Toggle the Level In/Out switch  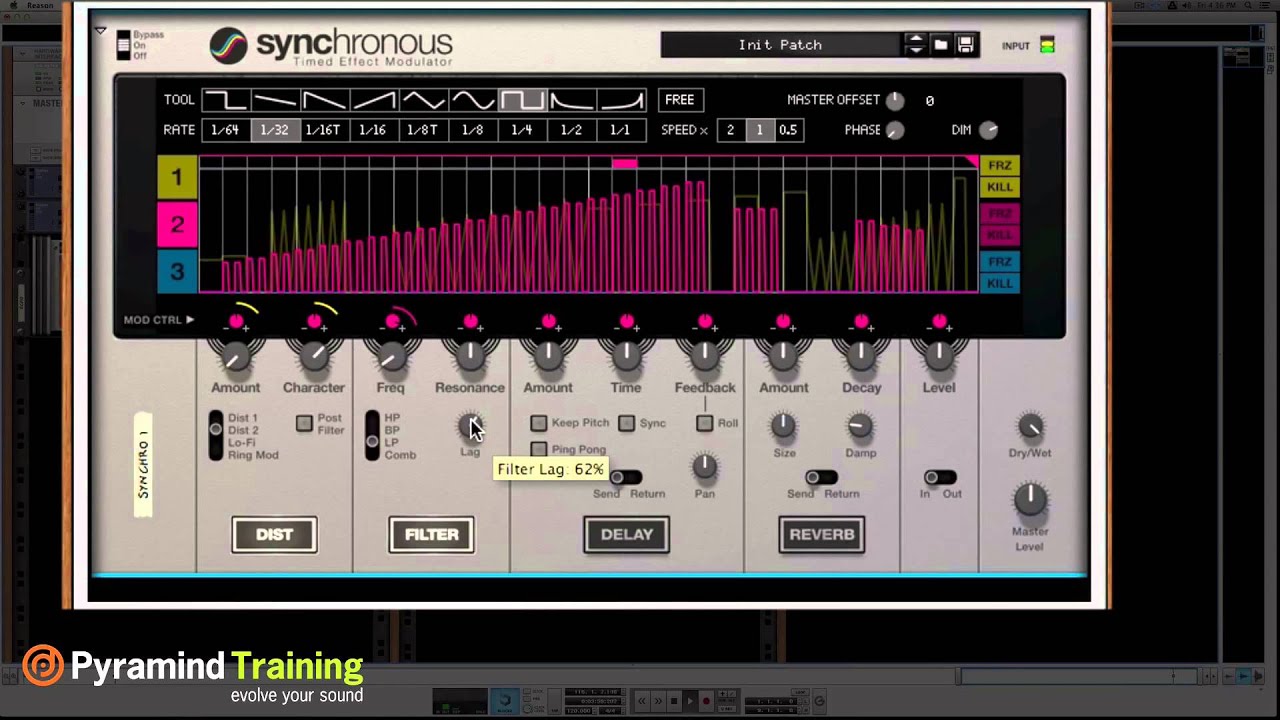tap(939, 477)
